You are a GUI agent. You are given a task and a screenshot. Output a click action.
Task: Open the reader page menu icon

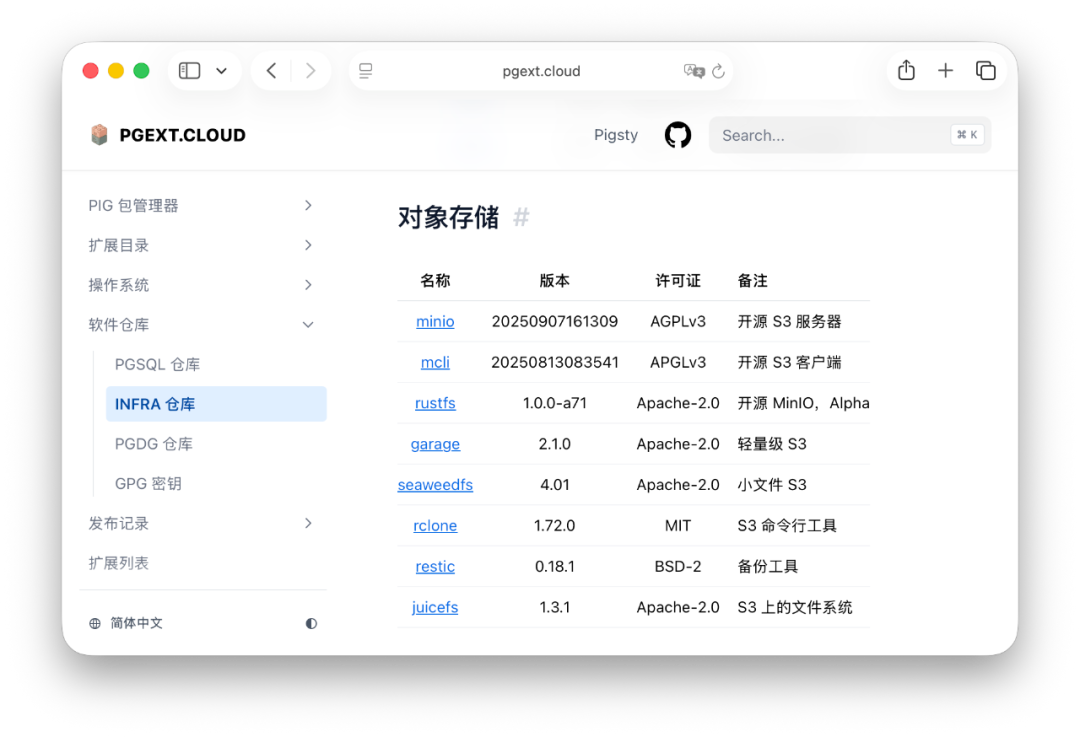coord(366,71)
